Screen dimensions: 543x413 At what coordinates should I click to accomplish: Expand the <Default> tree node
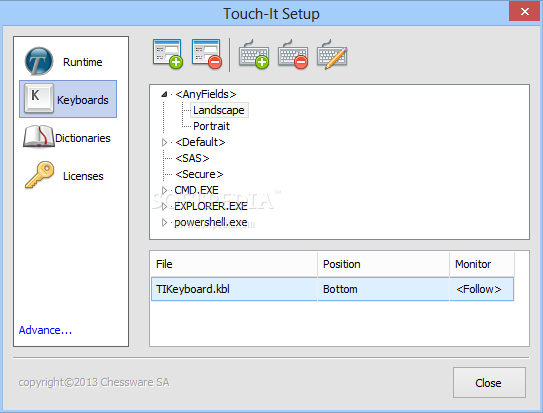pyautogui.click(x=164, y=142)
